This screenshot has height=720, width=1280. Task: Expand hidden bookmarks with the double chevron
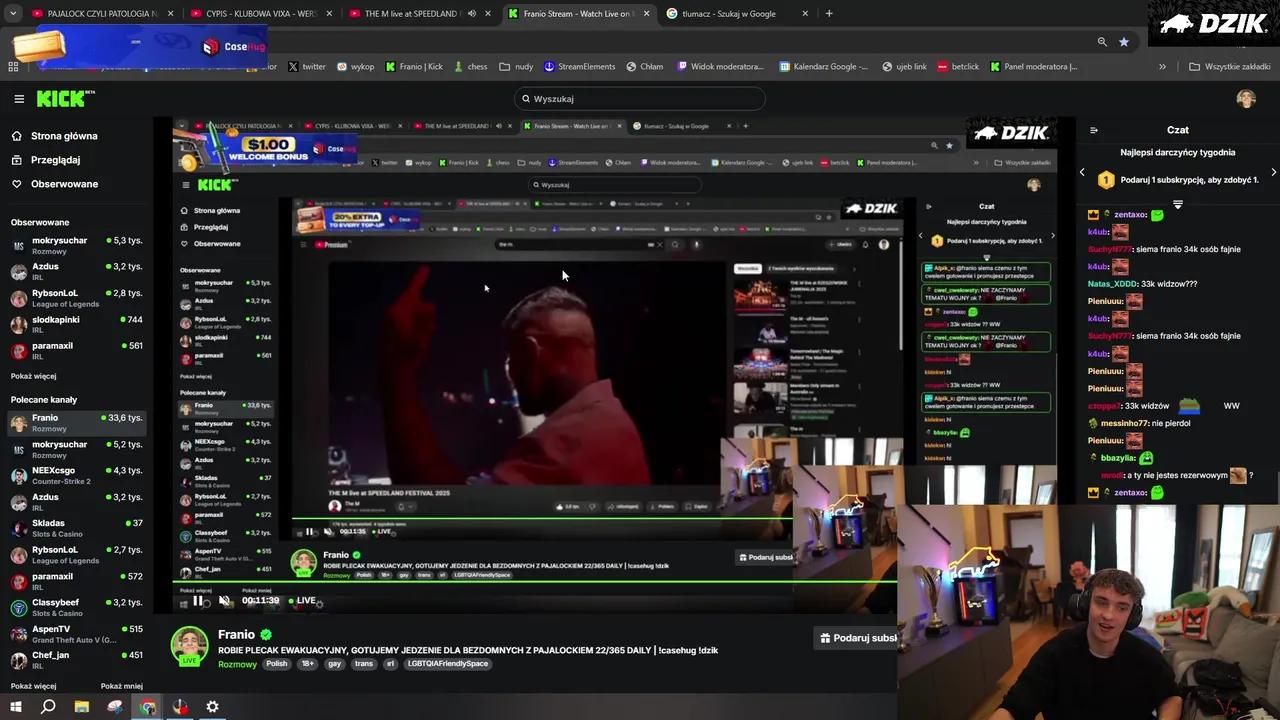pos(1162,67)
